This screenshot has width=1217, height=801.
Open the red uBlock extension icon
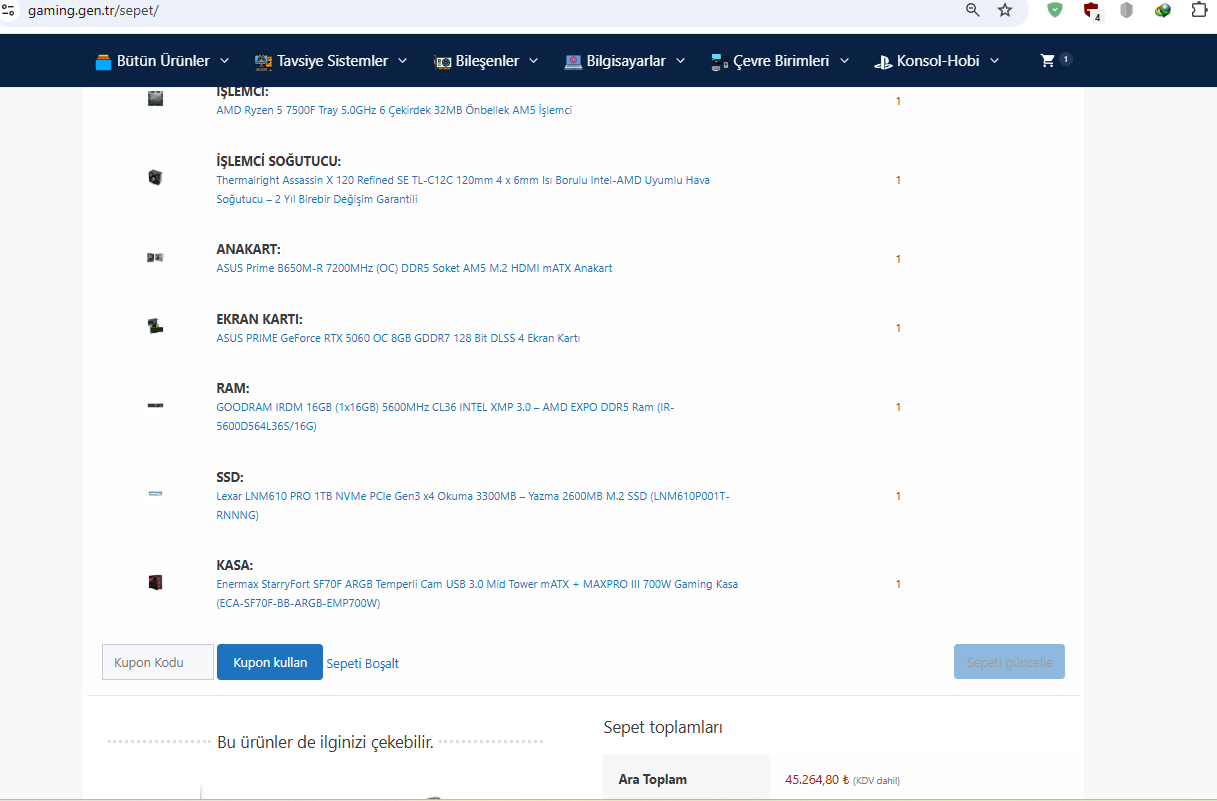pos(1091,11)
